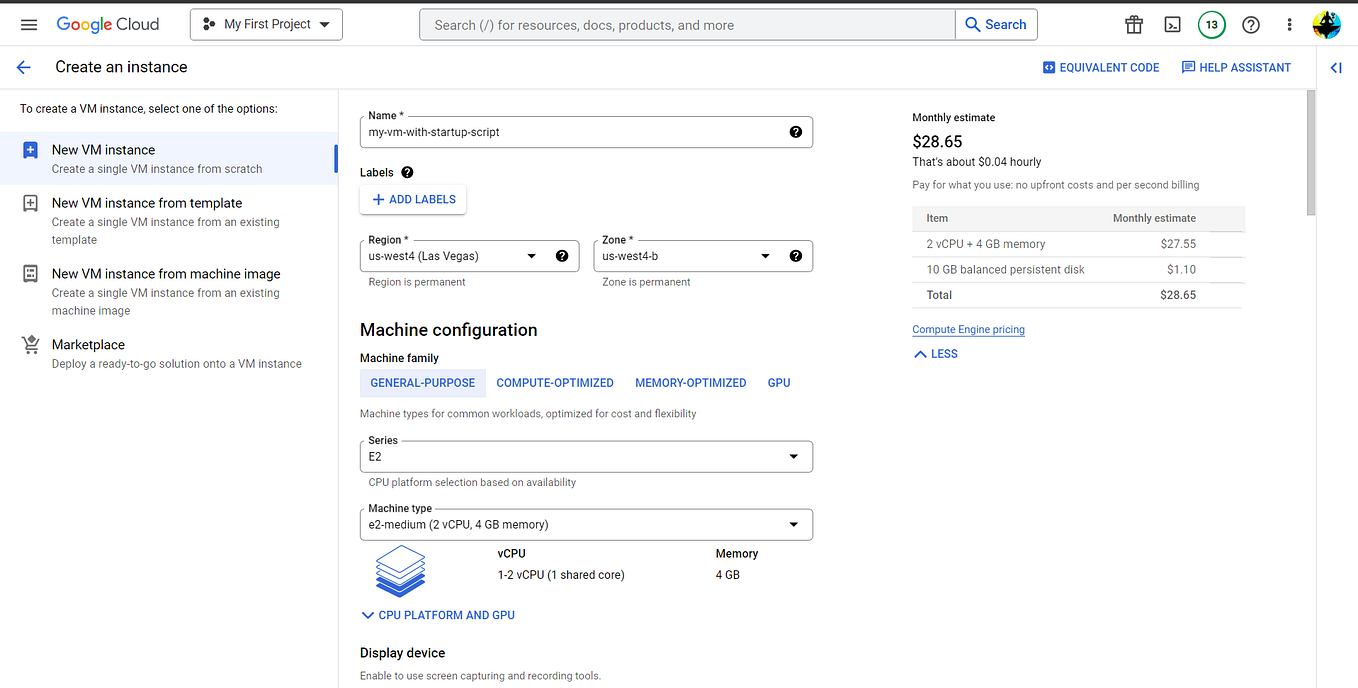Image resolution: width=1358 pixels, height=688 pixels.
Task: Open the Compute Engine pricing link
Action: coord(968,329)
